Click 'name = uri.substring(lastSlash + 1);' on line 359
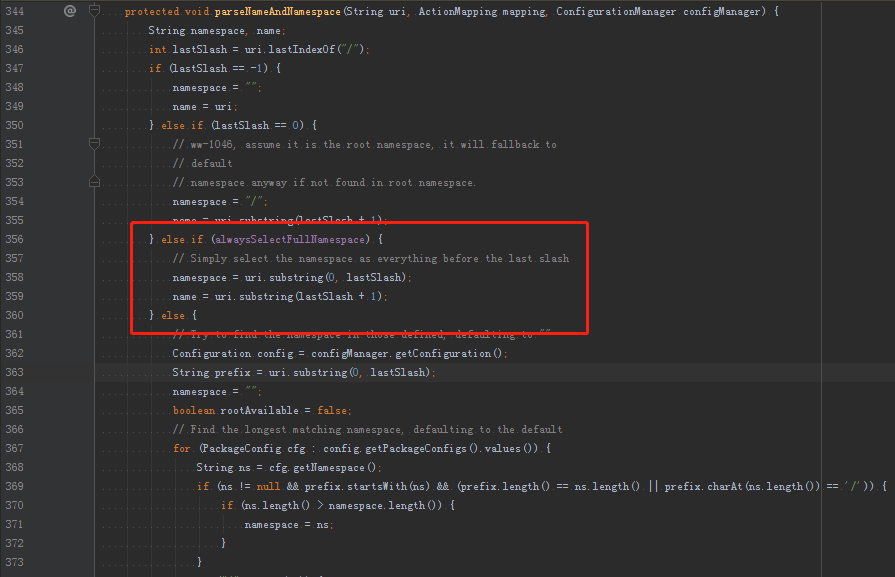 pos(280,297)
